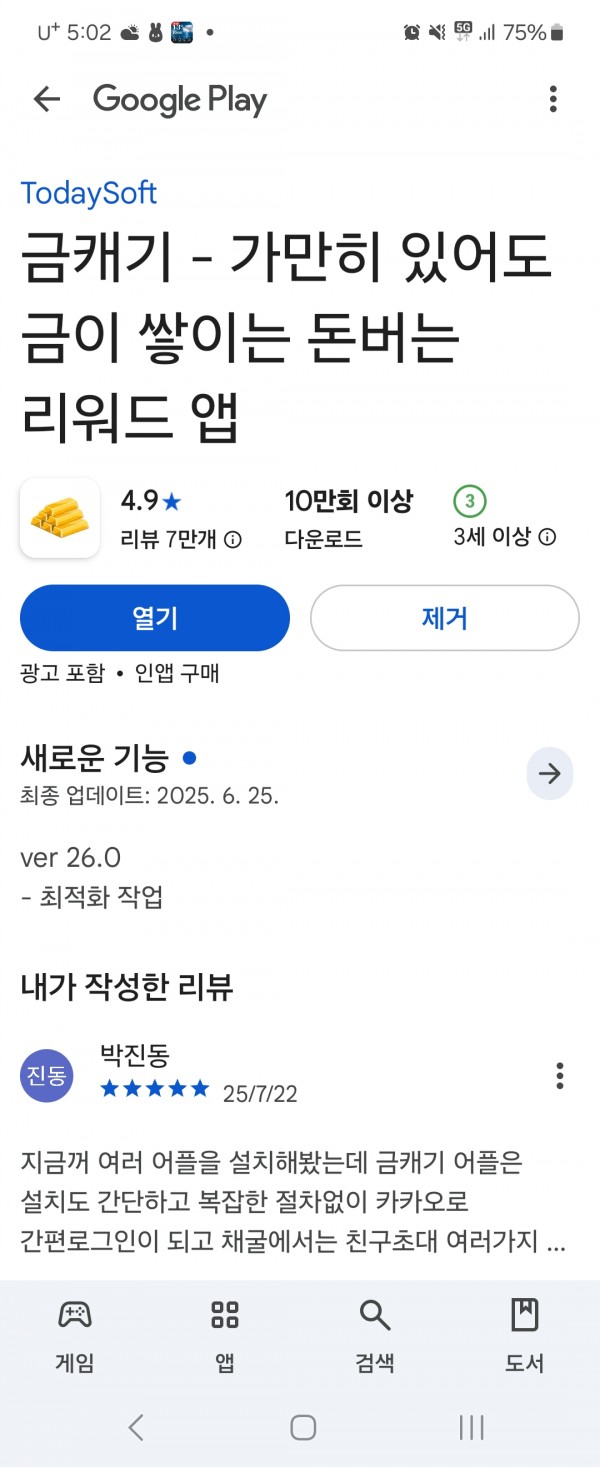Screen dimensions: 600x1467
Task: Tap the Android back navigation button
Action: (x=137, y=1427)
